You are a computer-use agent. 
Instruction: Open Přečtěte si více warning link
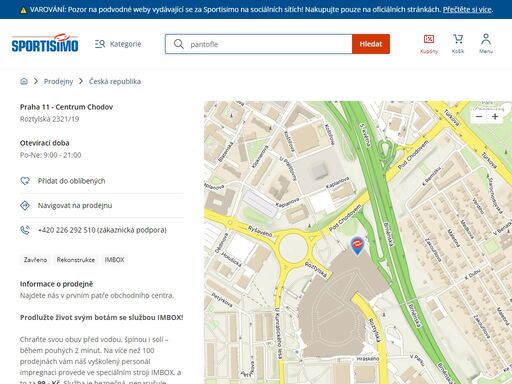coord(467,9)
